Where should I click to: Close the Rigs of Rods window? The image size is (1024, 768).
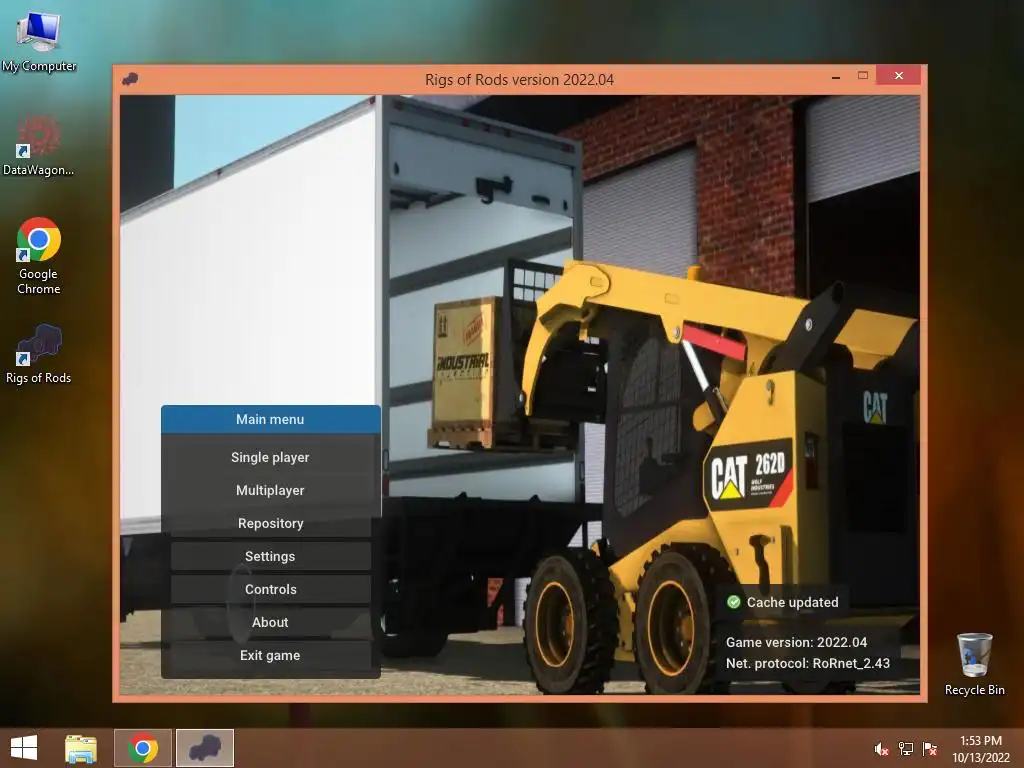point(899,76)
